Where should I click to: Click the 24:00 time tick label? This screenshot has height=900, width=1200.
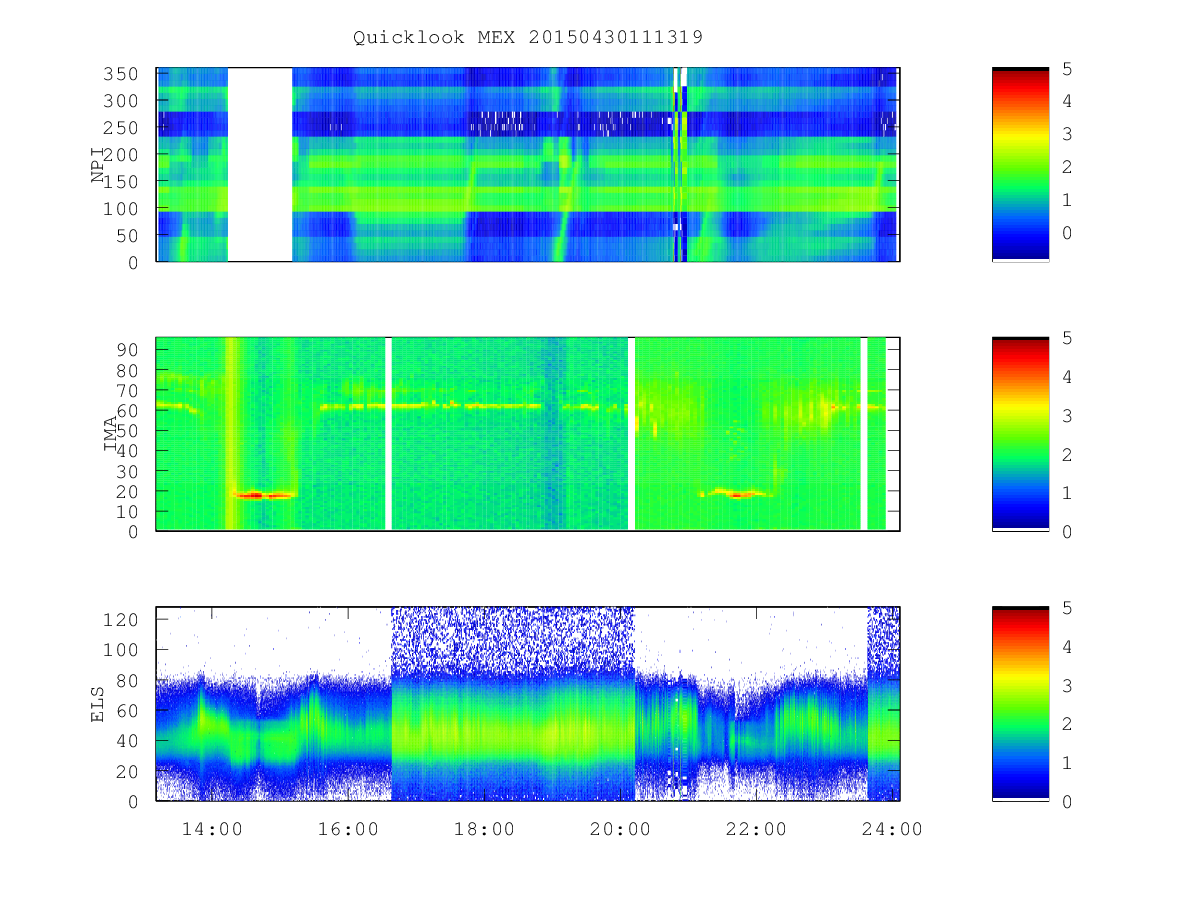coord(892,829)
